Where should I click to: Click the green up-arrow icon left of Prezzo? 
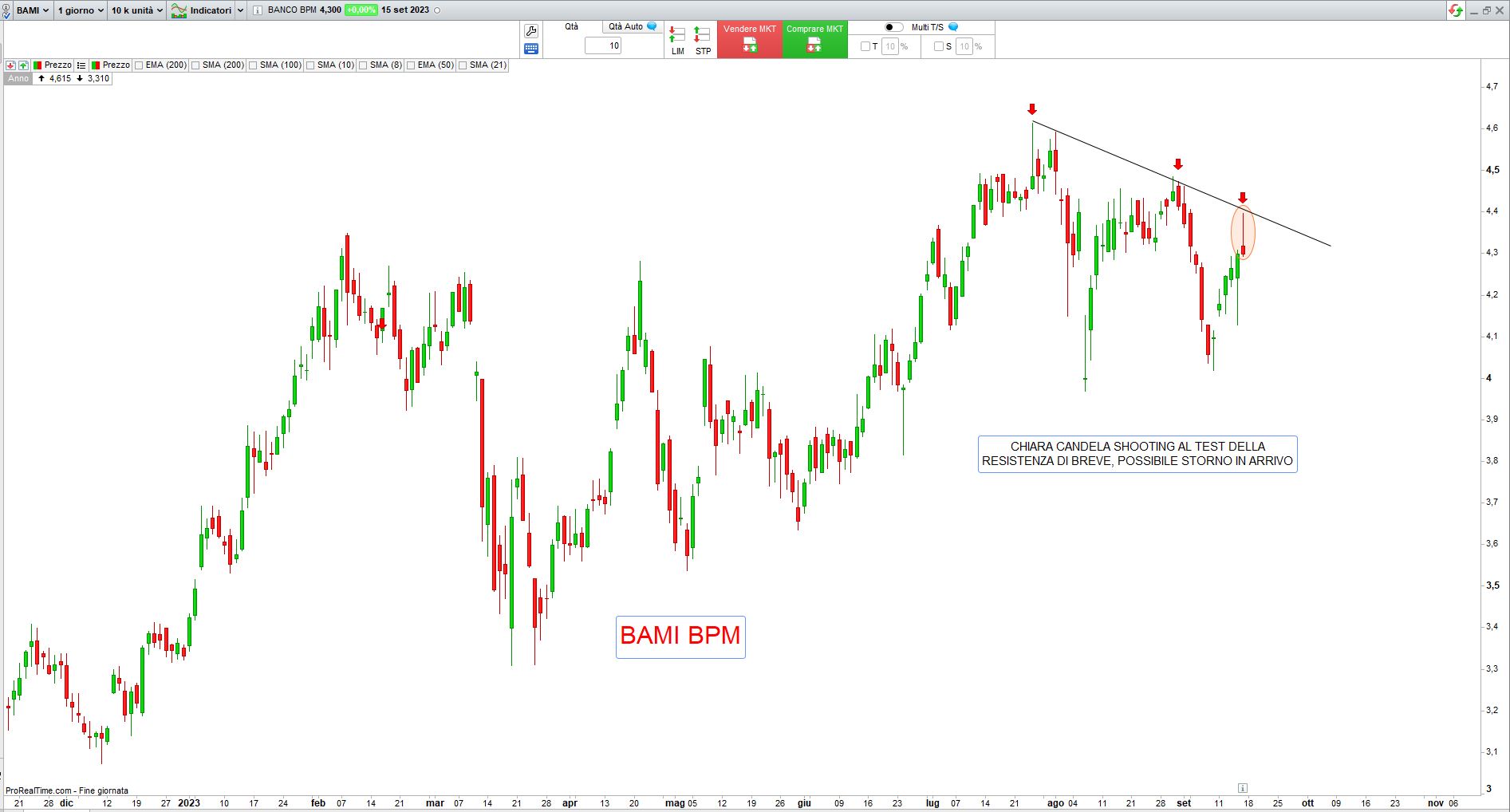(23, 65)
